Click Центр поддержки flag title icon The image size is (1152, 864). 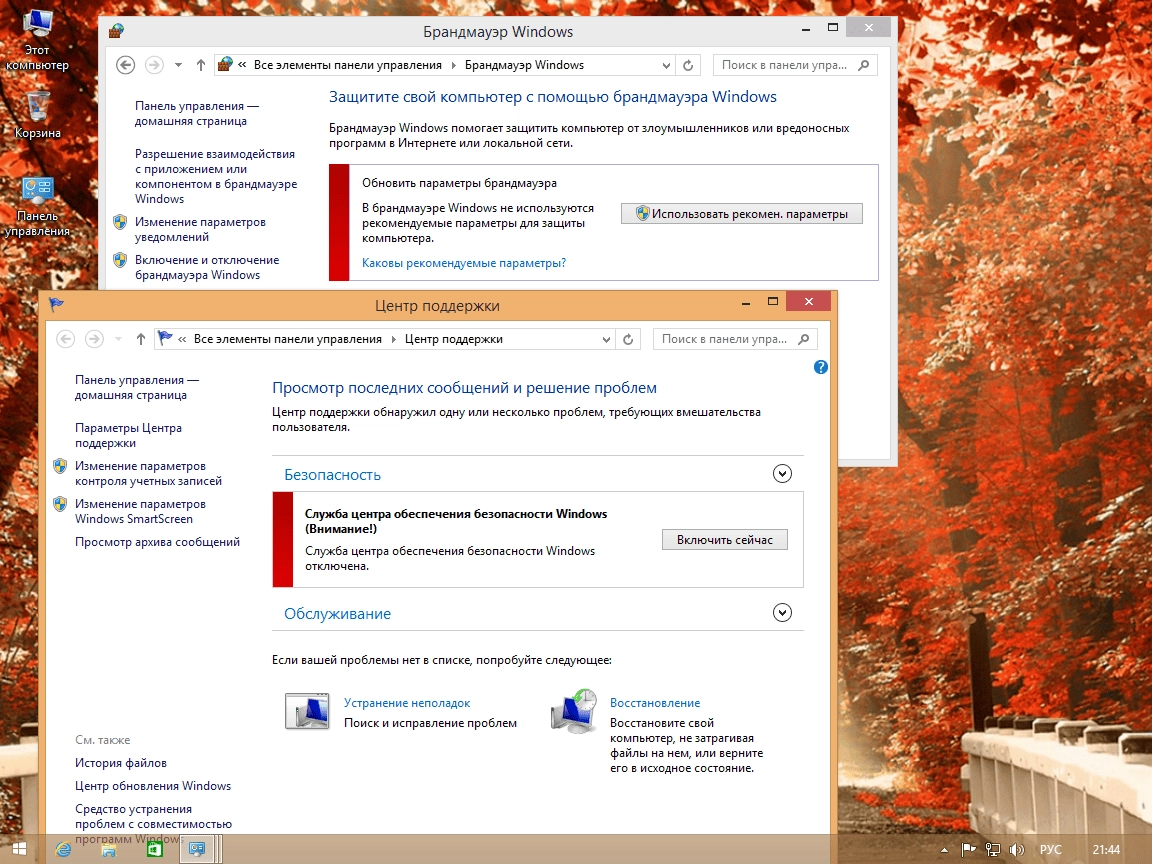pyautogui.click(x=57, y=304)
